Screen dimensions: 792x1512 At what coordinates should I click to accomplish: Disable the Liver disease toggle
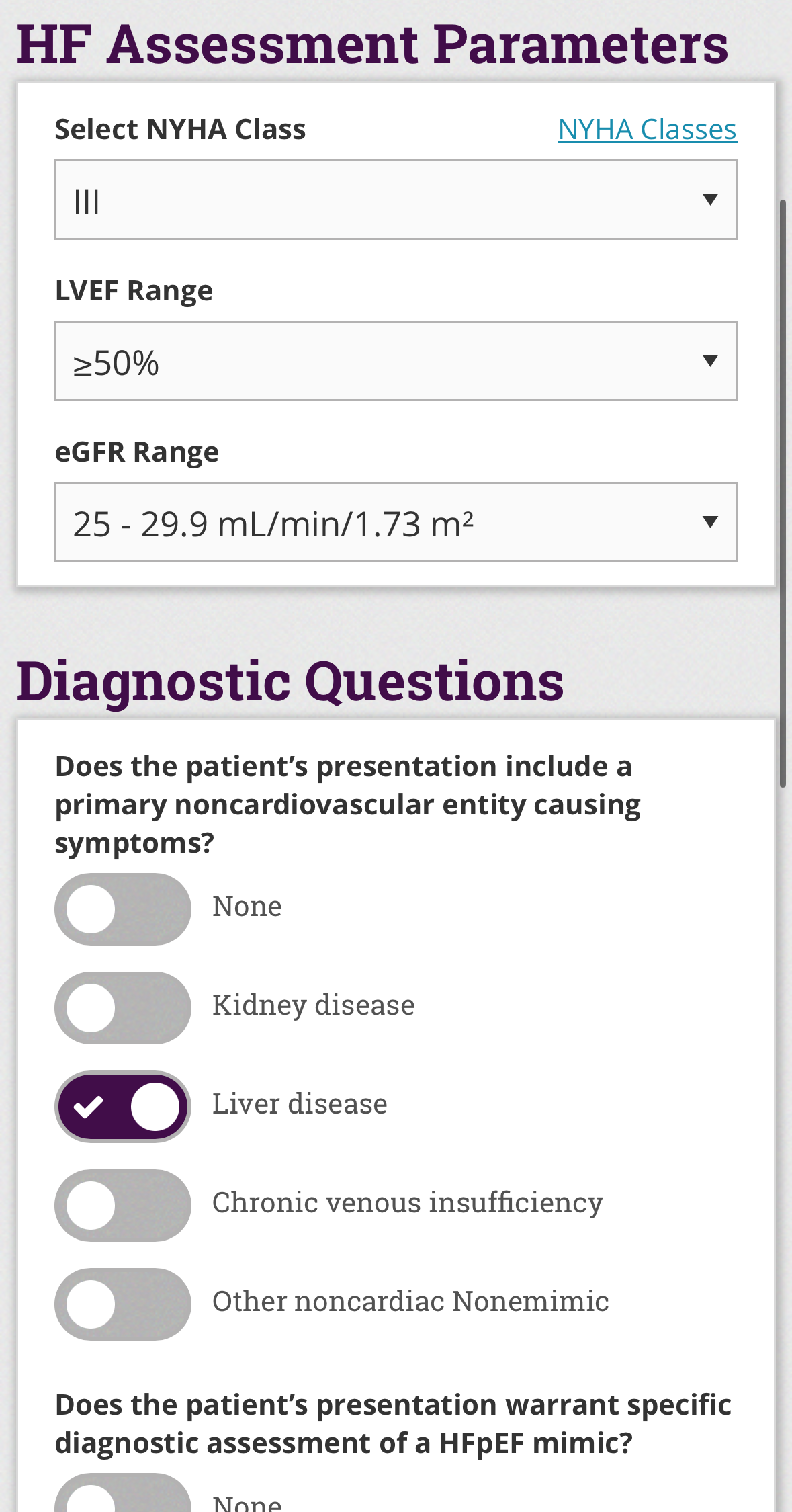(123, 1107)
